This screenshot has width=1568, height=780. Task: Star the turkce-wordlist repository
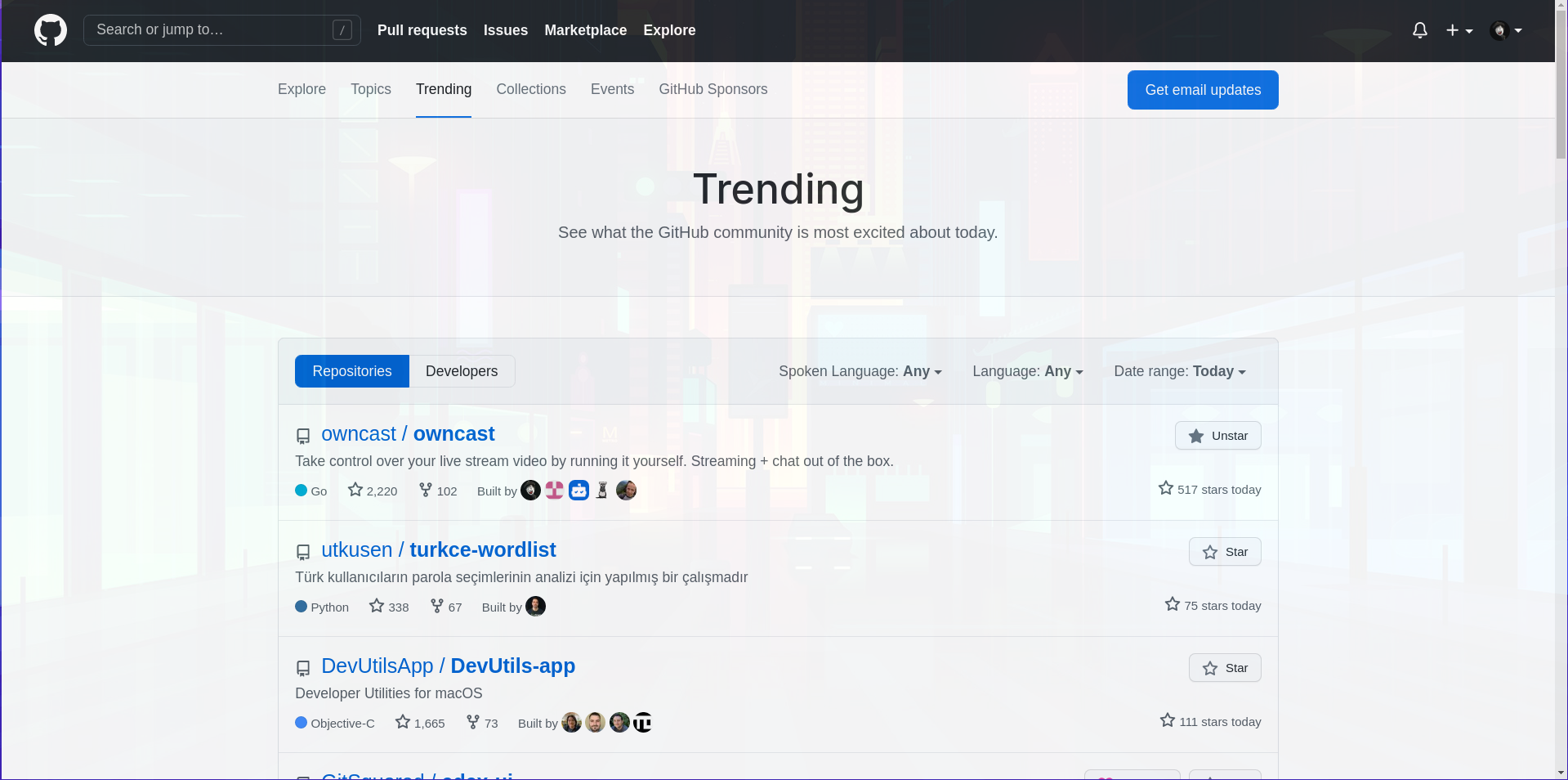(x=1225, y=552)
